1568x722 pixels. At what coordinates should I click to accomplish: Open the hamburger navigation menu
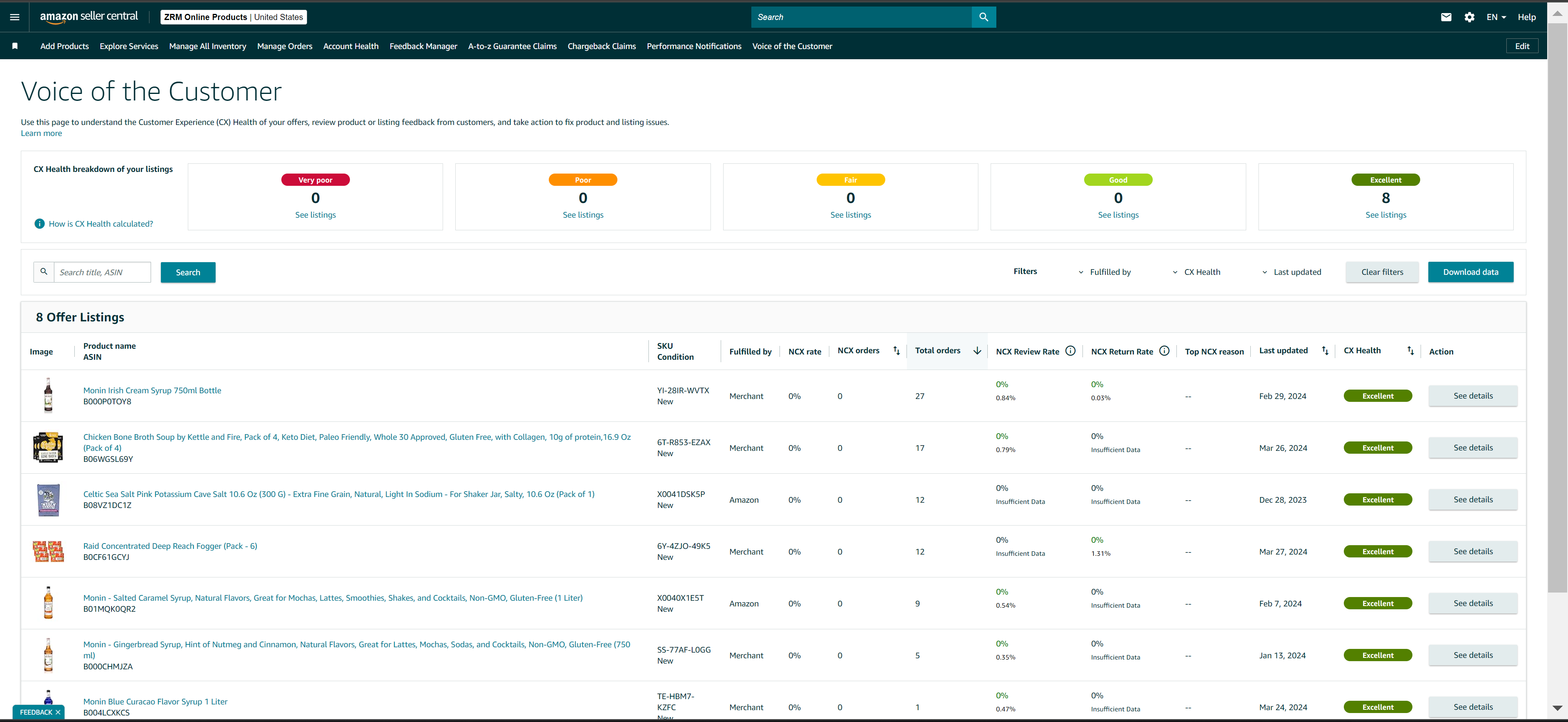click(15, 17)
